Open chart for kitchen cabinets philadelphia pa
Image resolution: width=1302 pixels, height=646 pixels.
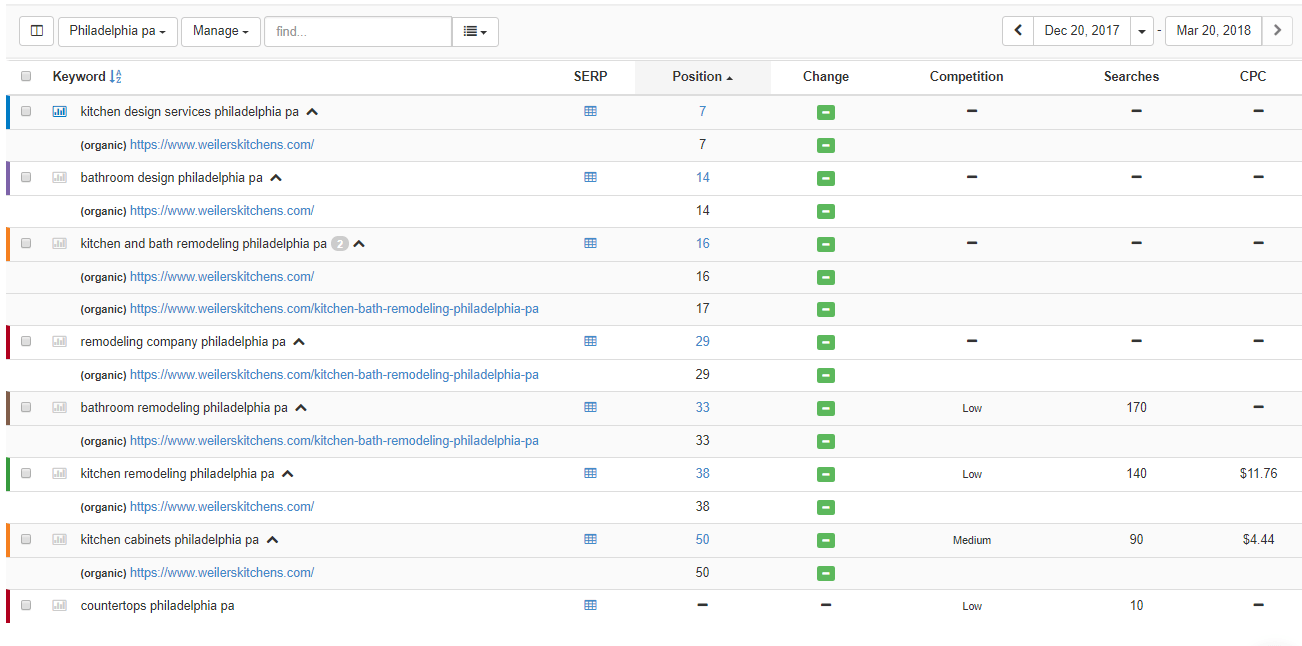click(x=60, y=540)
